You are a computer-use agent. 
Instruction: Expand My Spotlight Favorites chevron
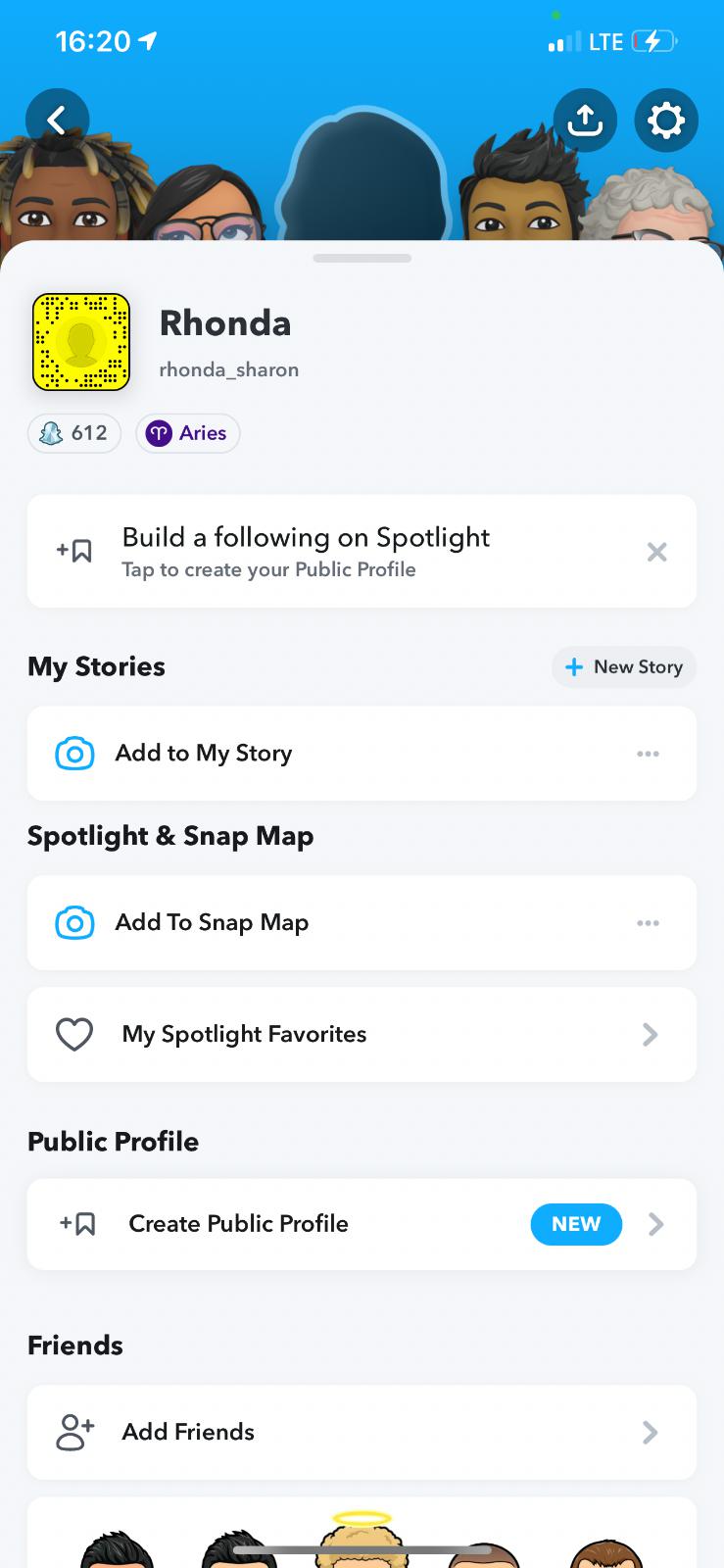tap(650, 1035)
